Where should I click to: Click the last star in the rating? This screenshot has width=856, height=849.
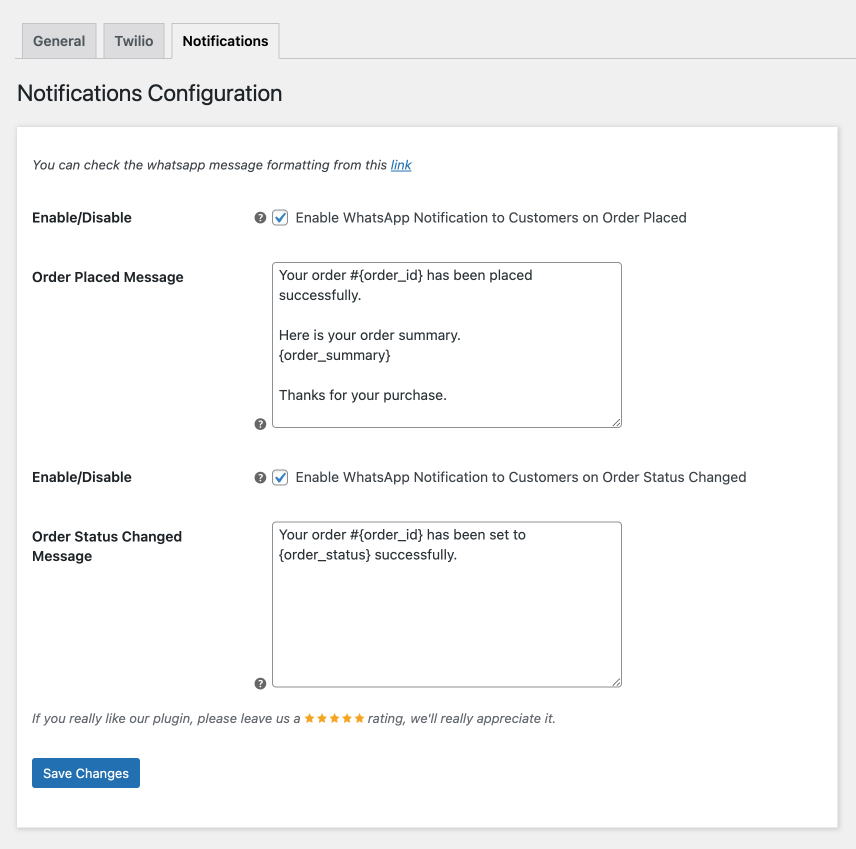coord(359,719)
